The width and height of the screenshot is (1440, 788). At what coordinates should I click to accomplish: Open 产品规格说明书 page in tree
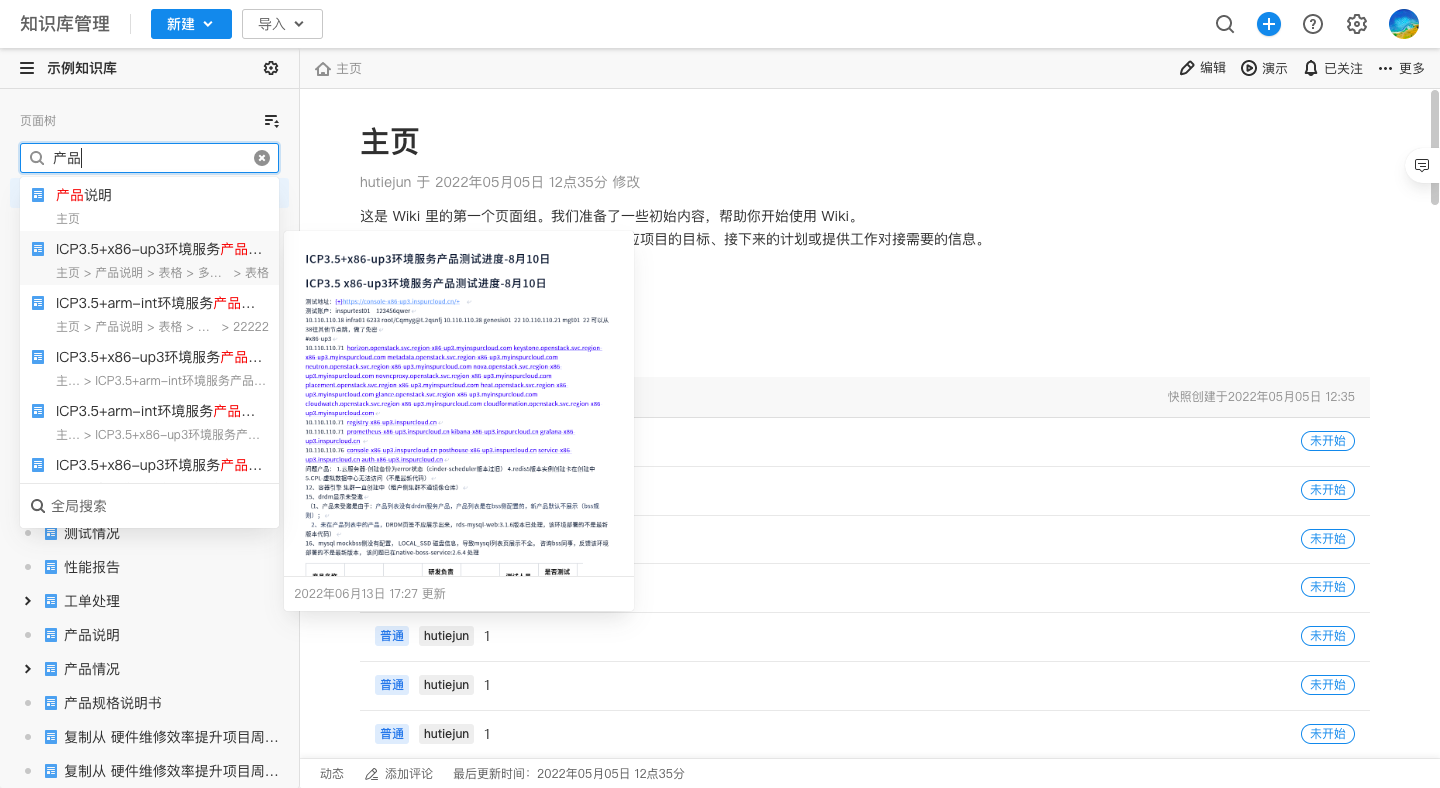click(113, 703)
